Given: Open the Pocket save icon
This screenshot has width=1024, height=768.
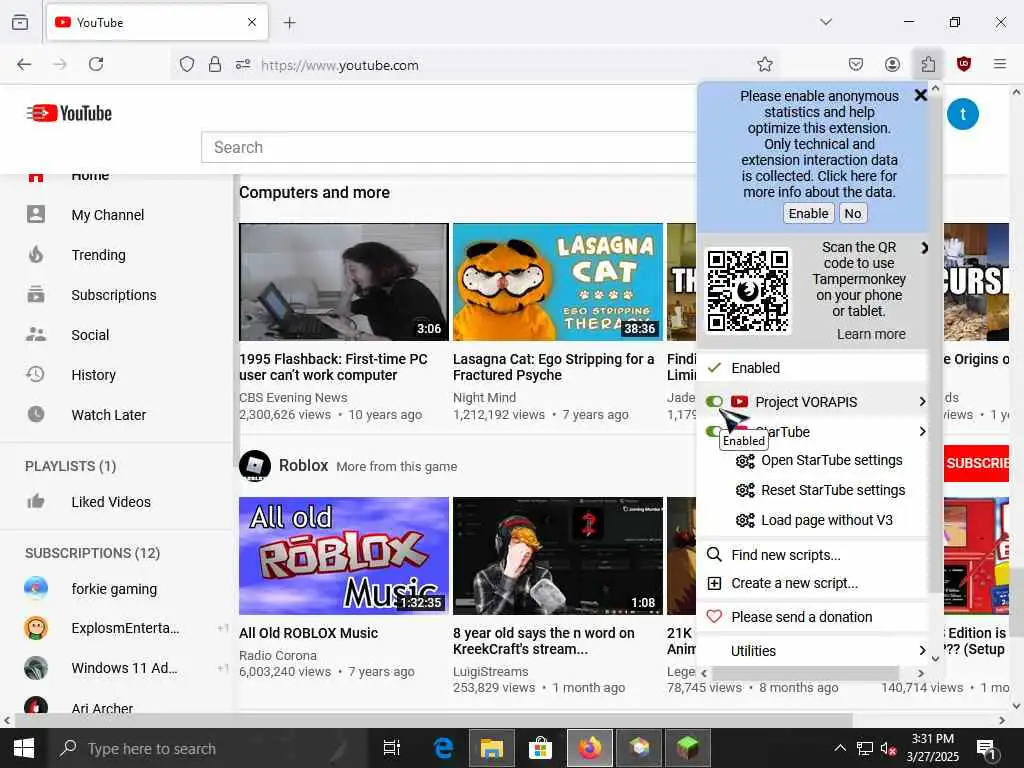Looking at the screenshot, I should (856, 64).
